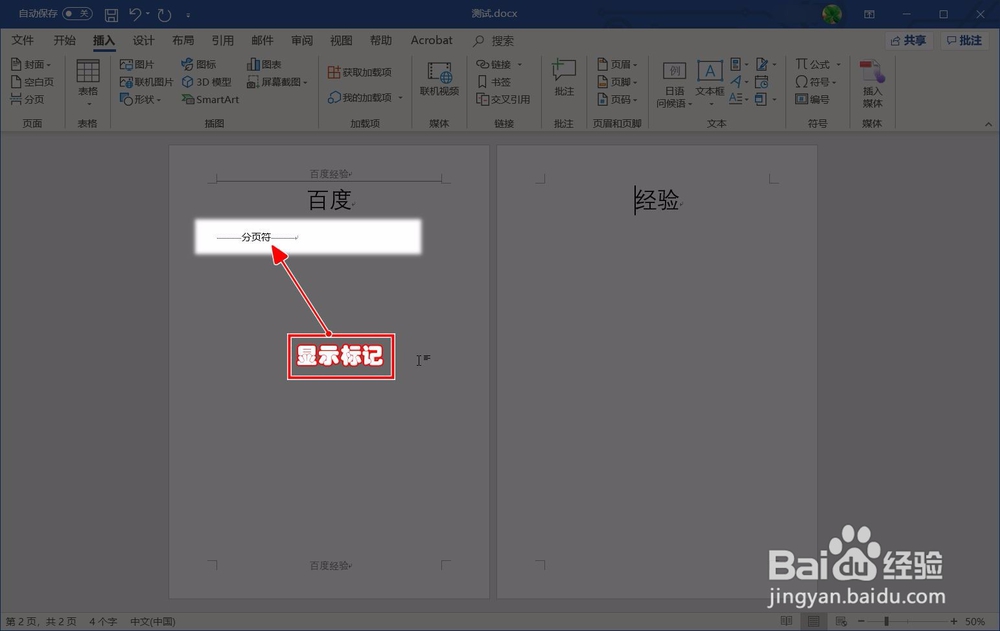Image resolution: width=1000 pixels, height=631 pixels.
Task: Adjust the zoom slider at bottom right
Action: tap(886, 620)
